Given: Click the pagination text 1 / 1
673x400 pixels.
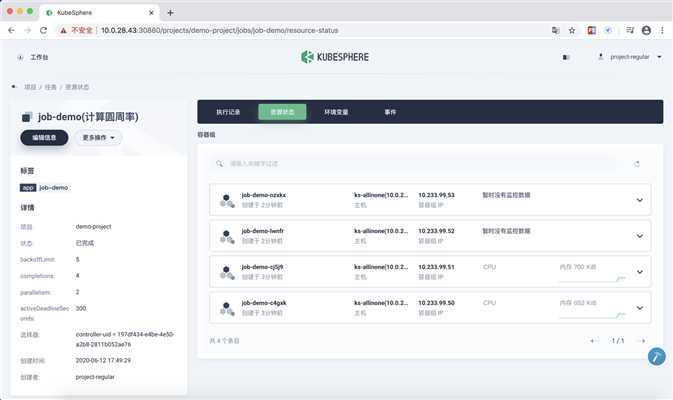Looking at the screenshot, I should pos(618,341).
